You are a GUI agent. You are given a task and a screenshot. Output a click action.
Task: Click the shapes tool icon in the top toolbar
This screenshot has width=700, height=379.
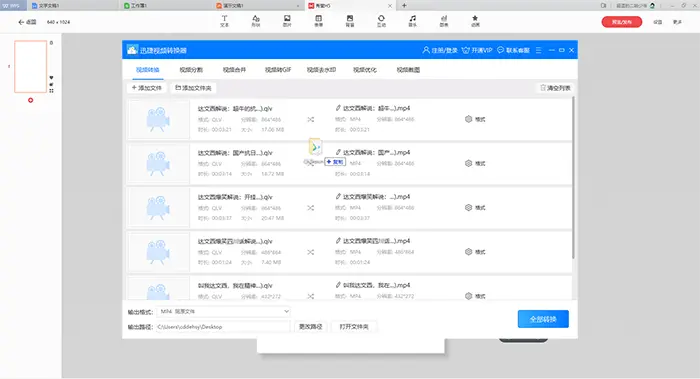point(256,19)
